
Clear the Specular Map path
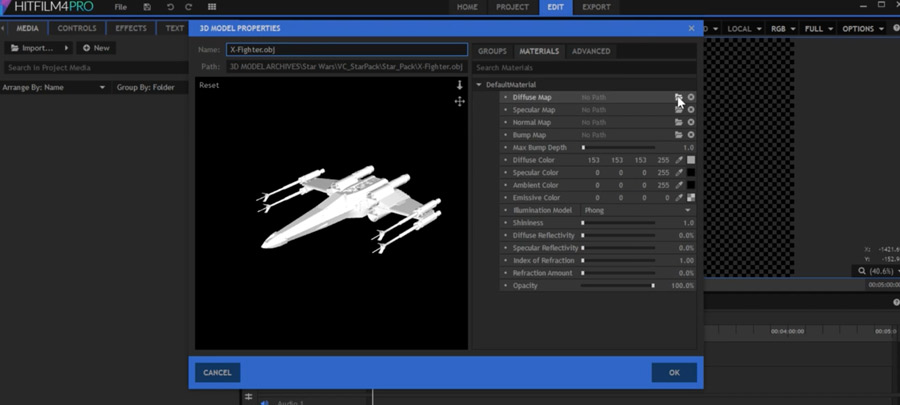[x=691, y=110]
